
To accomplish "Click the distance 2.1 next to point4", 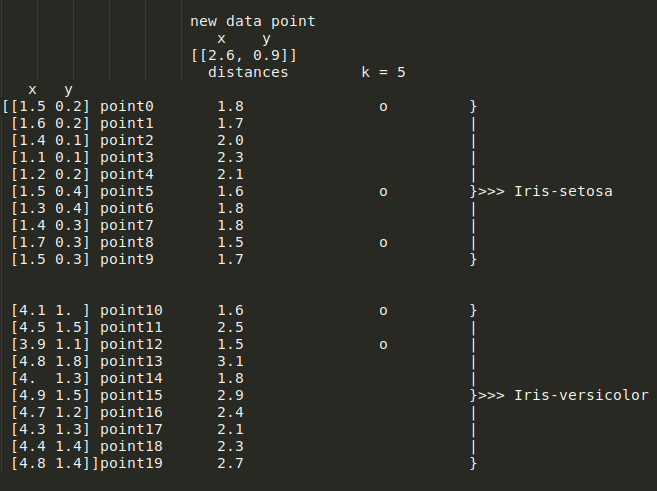I will point(230,174).
